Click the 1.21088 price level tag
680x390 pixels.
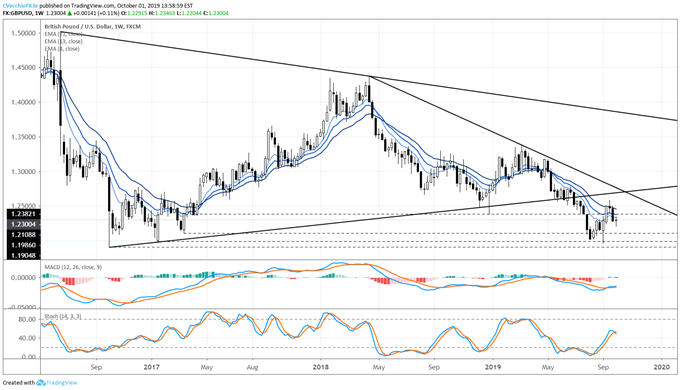tap(24, 235)
